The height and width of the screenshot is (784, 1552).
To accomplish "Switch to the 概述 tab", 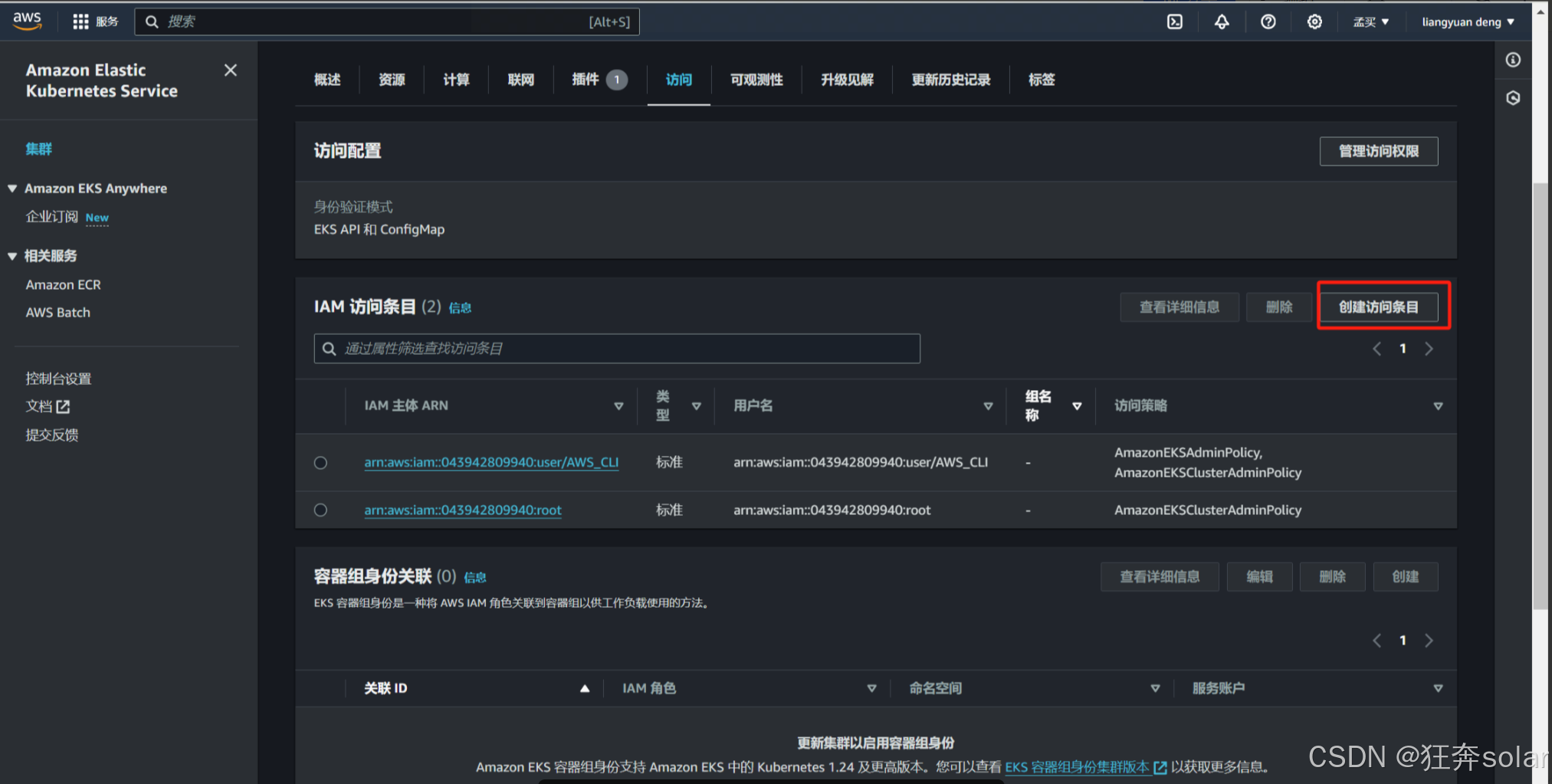I will [x=327, y=80].
